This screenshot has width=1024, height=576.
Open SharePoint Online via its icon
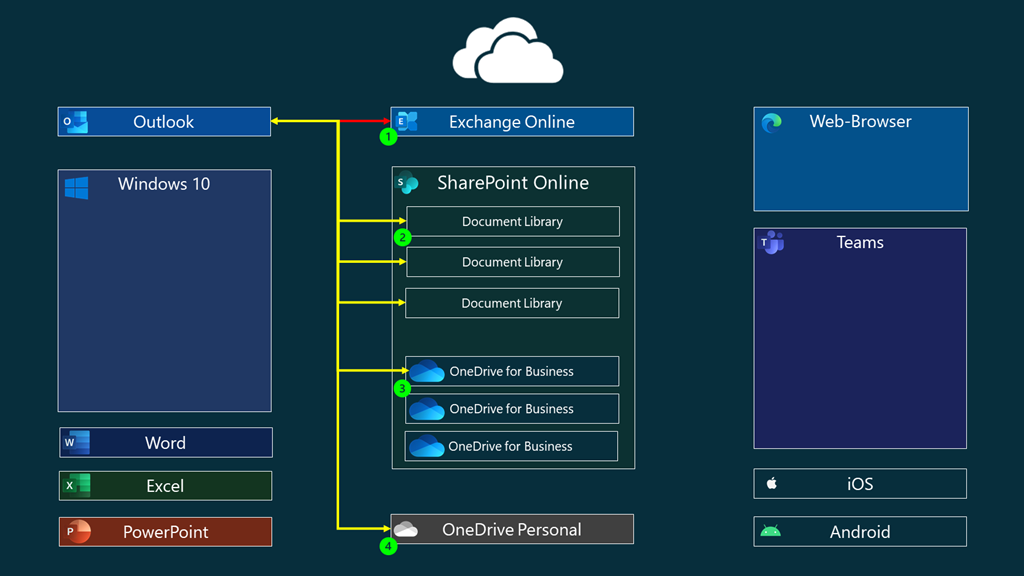click(x=407, y=183)
